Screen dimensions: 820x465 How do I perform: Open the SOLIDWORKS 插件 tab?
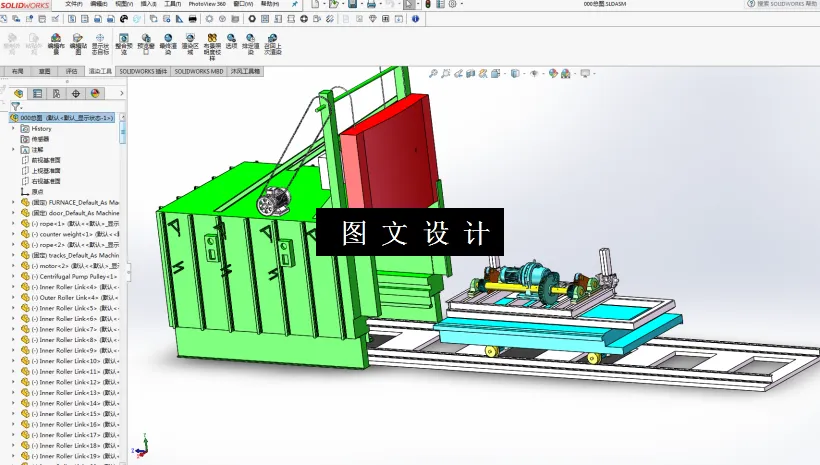click(x=143, y=71)
